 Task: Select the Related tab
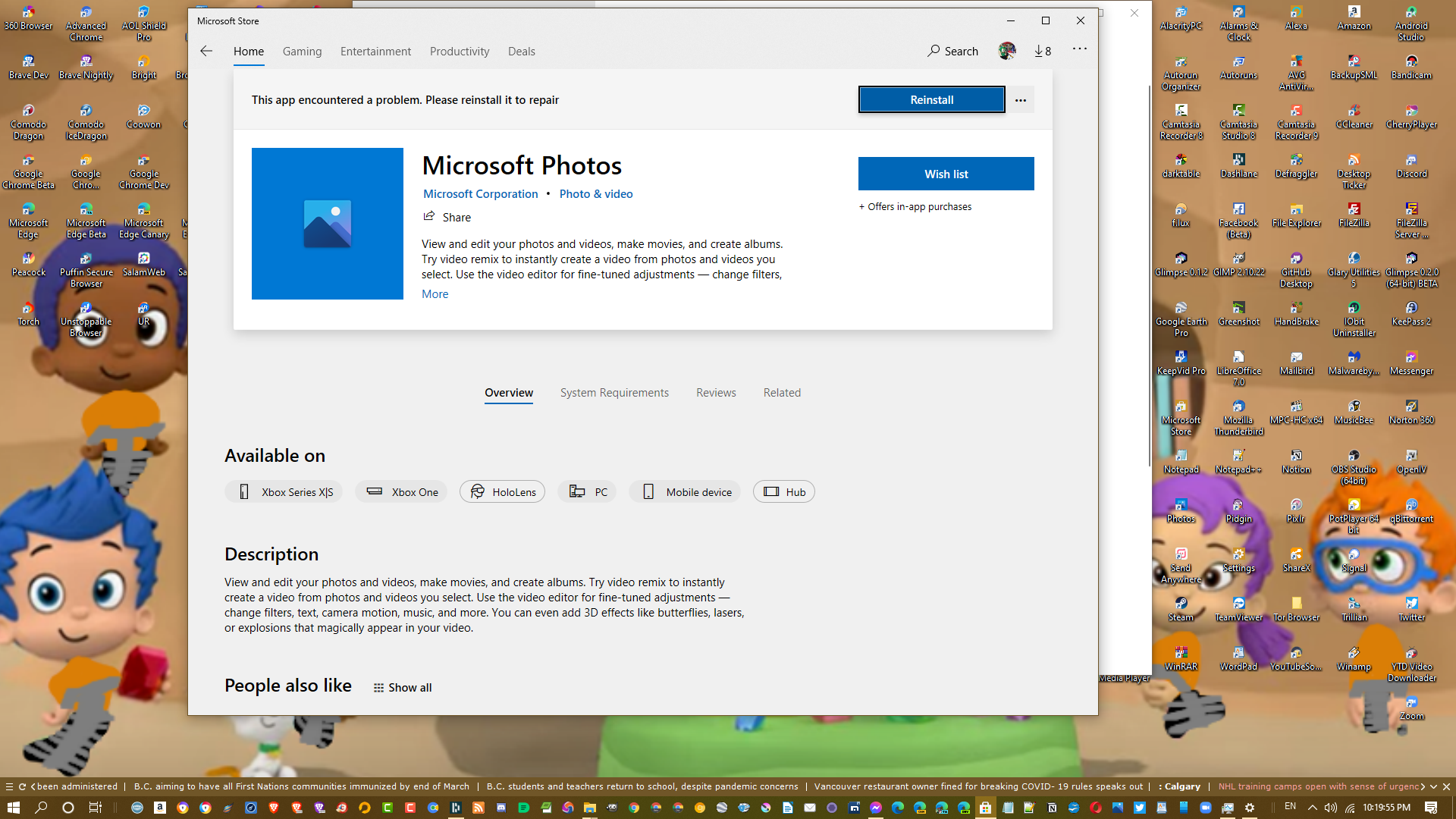point(782,393)
